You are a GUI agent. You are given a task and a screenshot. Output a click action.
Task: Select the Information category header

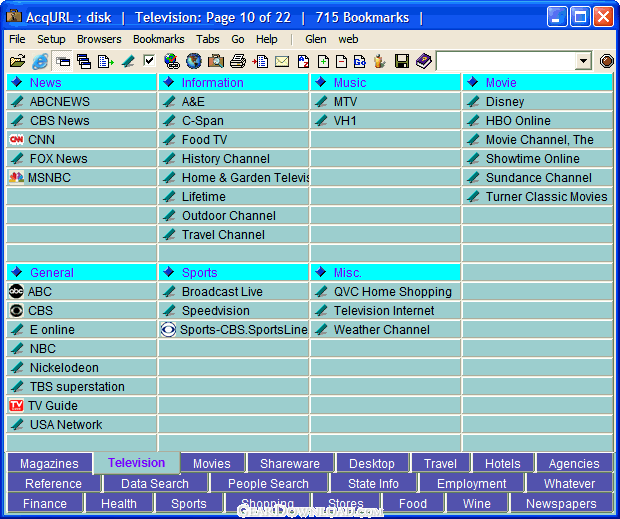234,82
